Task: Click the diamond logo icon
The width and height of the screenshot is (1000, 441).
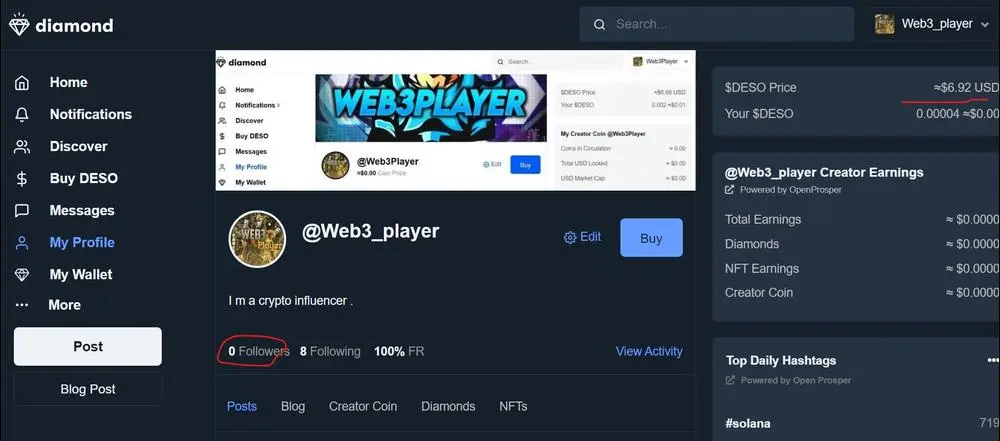Action: [x=19, y=25]
